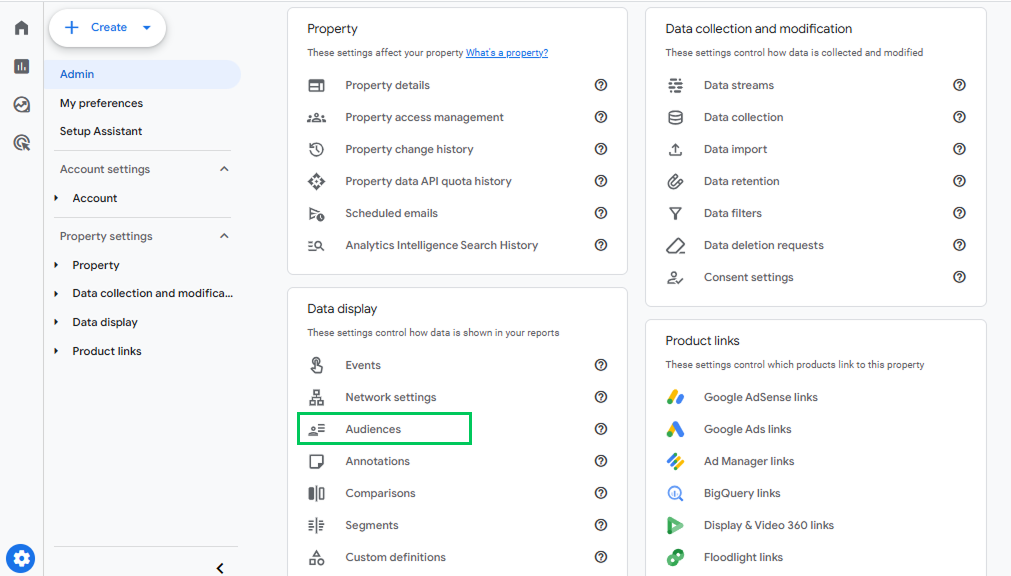Collapse the Account settings section

point(224,169)
